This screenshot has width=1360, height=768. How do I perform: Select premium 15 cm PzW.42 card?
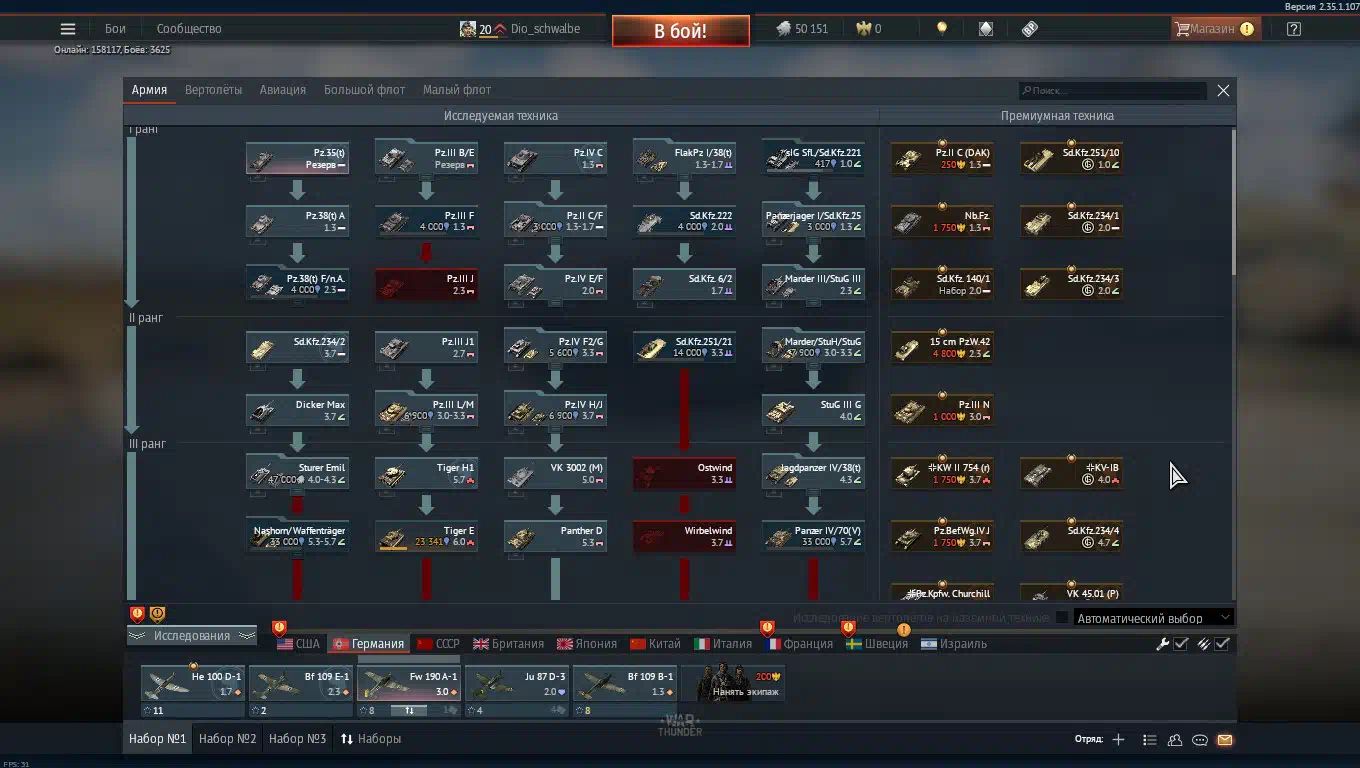pos(942,347)
